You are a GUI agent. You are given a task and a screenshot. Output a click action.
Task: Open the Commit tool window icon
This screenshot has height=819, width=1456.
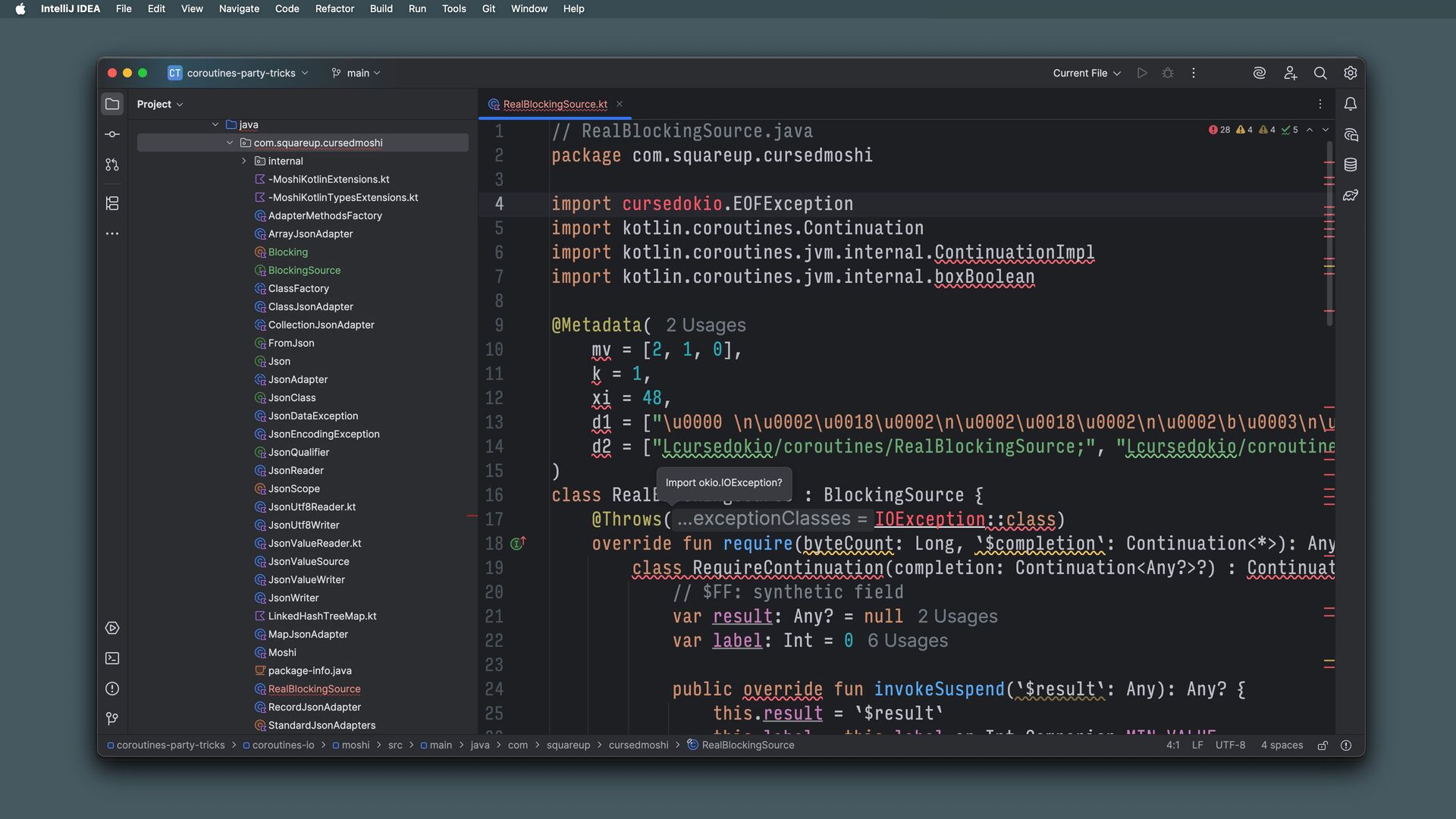[x=112, y=134]
